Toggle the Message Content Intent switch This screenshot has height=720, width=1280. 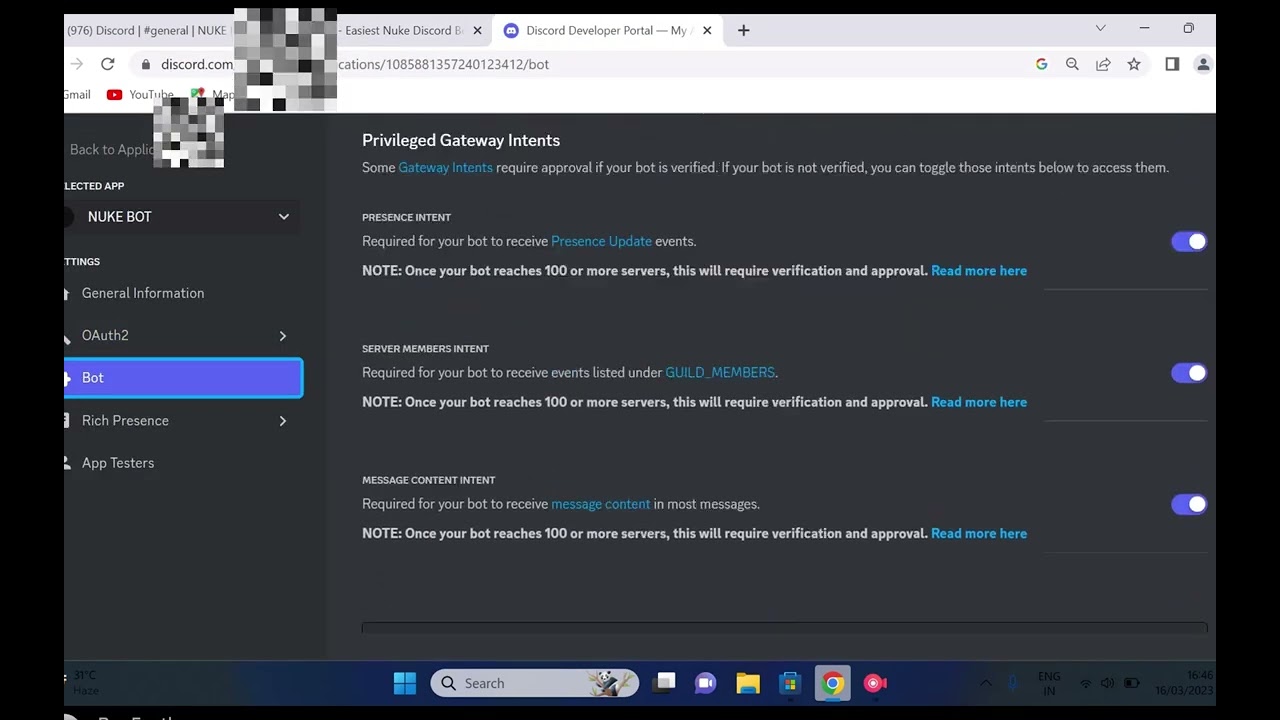[1189, 504]
